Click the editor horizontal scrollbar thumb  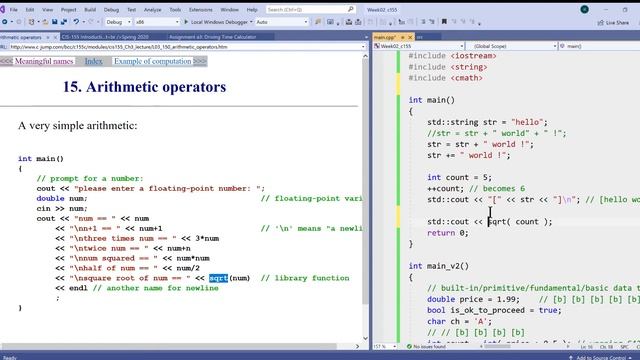coord(497,347)
